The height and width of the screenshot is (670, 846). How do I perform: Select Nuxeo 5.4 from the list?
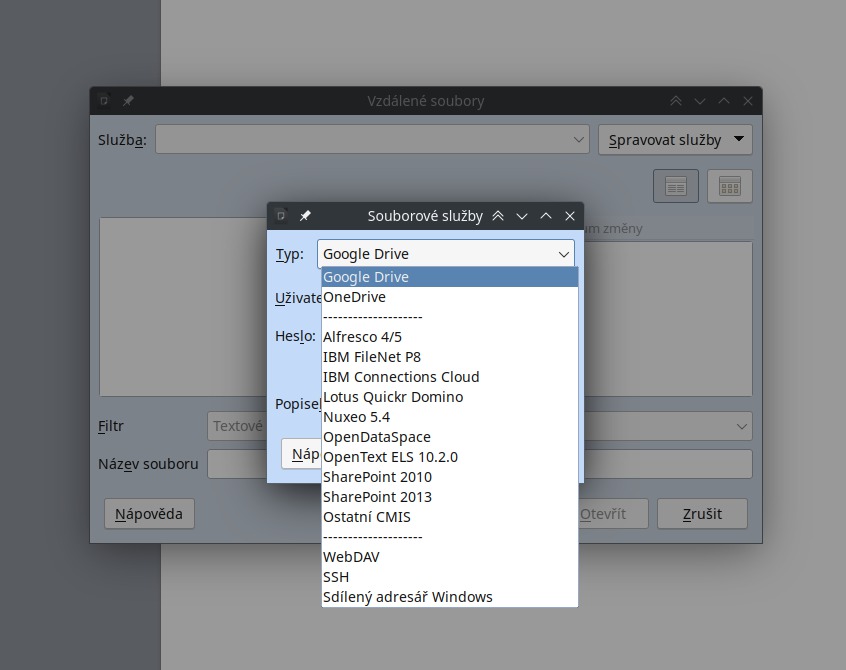(x=356, y=417)
